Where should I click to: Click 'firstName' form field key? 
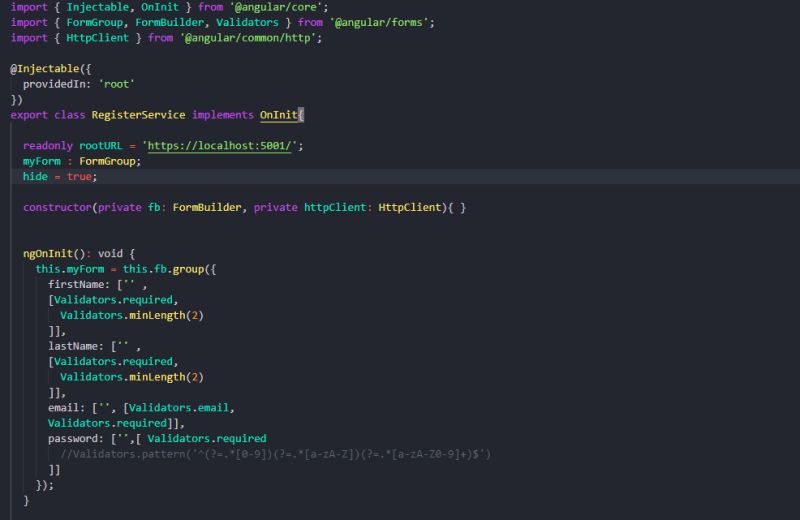(x=76, y=284)
